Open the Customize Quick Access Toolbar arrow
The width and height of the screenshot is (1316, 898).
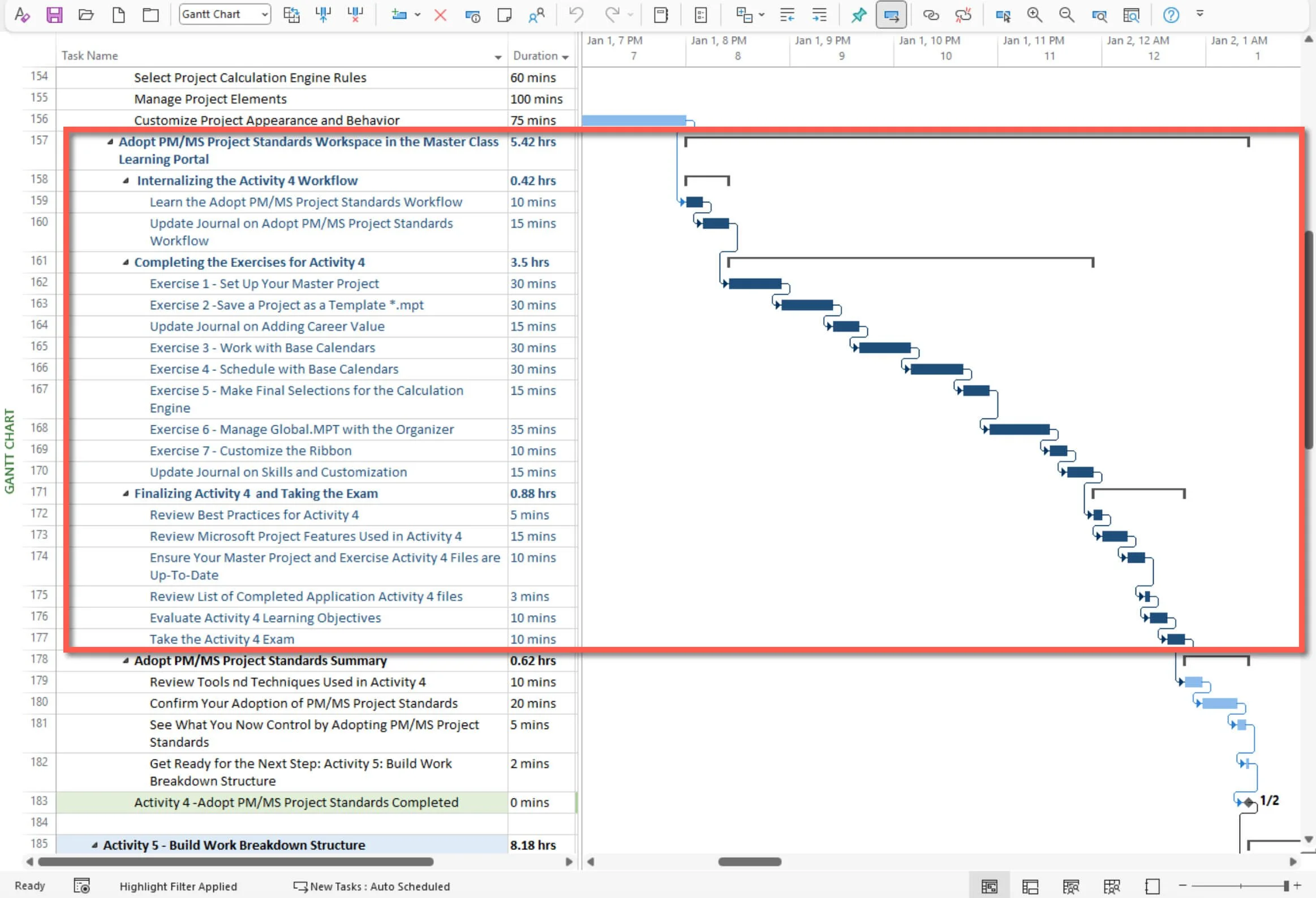coord(1199,13)
